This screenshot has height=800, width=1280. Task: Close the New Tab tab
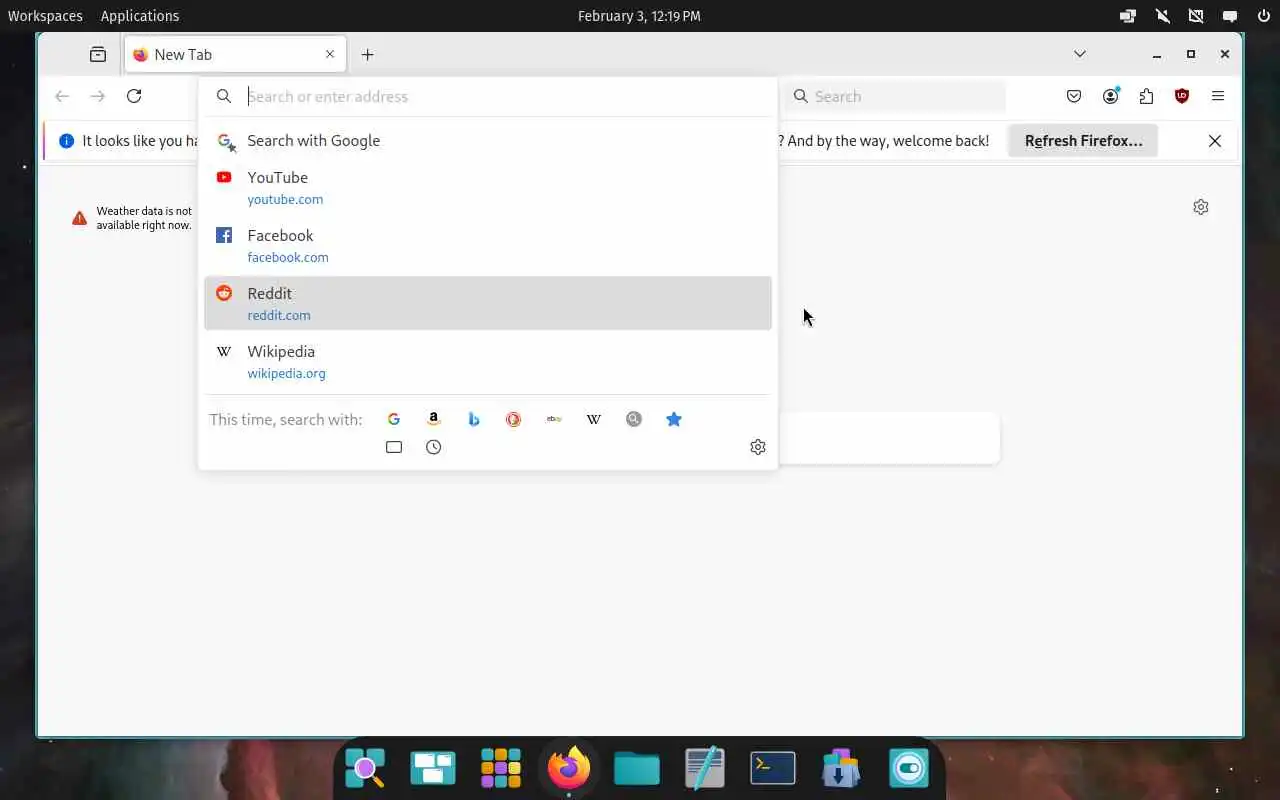click(x=330, y=54)
